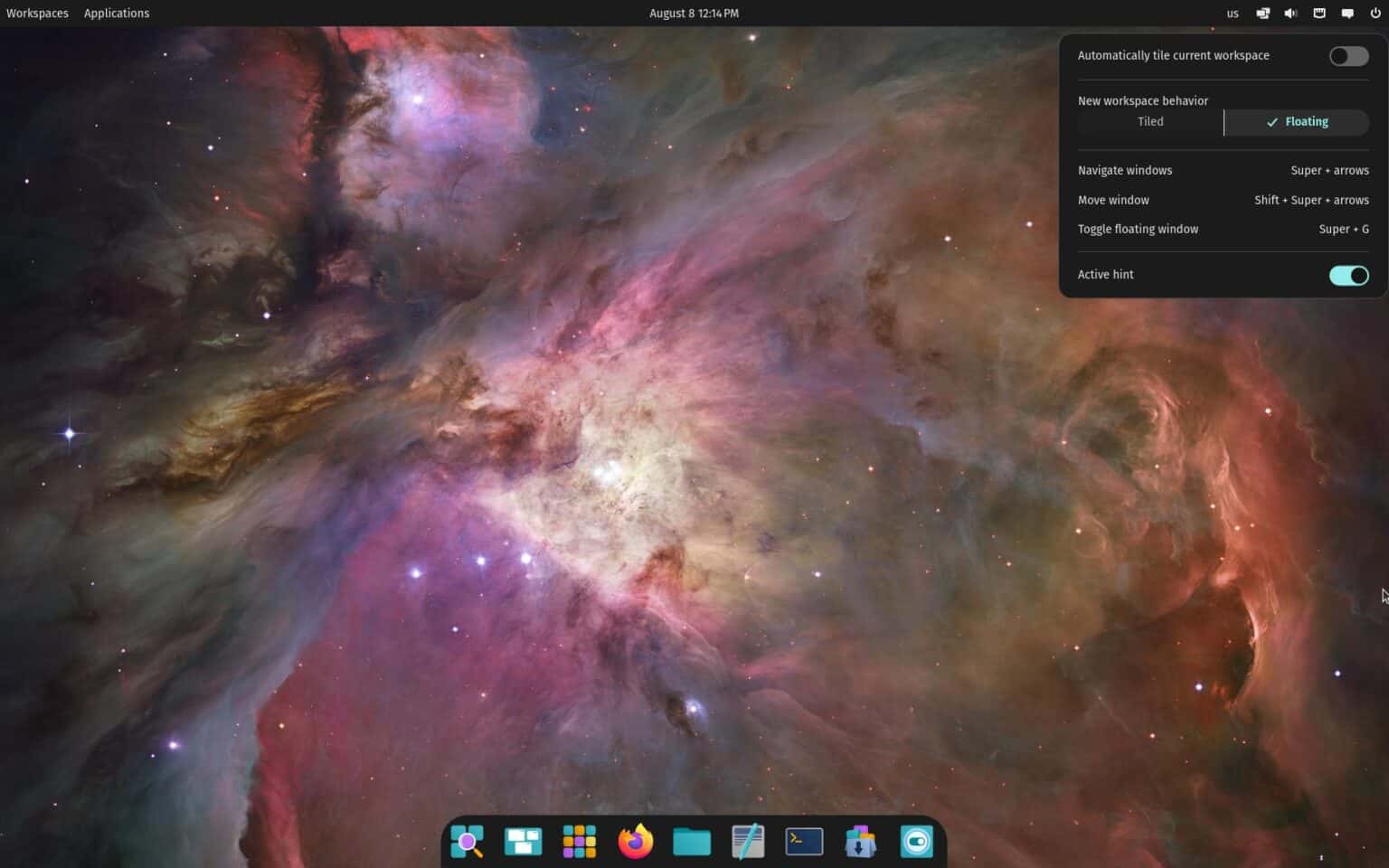This screenshot has width=1389, height=868.
Task: Open Settings from the dock
Action: [x=916, y=841]
